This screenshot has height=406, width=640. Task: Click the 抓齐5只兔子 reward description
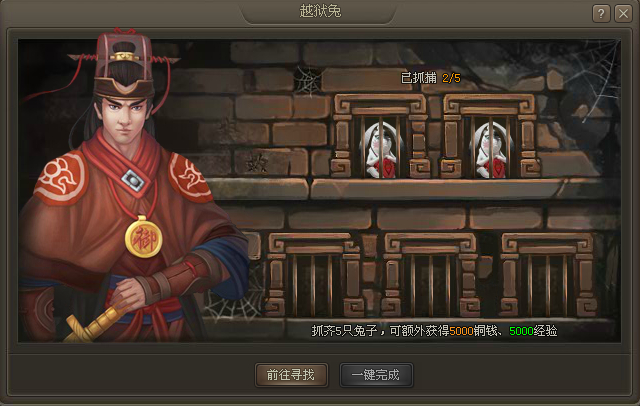tap(434, 331)
